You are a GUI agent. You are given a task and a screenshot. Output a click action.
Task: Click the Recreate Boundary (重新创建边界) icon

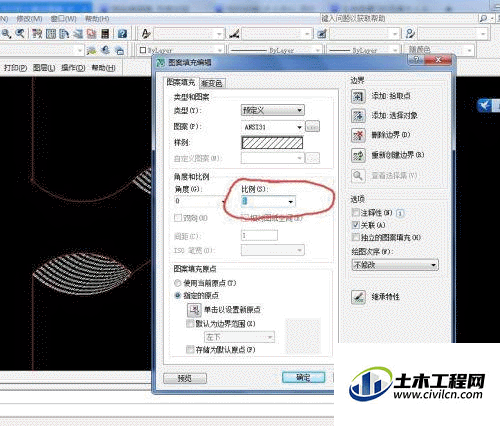358,155
